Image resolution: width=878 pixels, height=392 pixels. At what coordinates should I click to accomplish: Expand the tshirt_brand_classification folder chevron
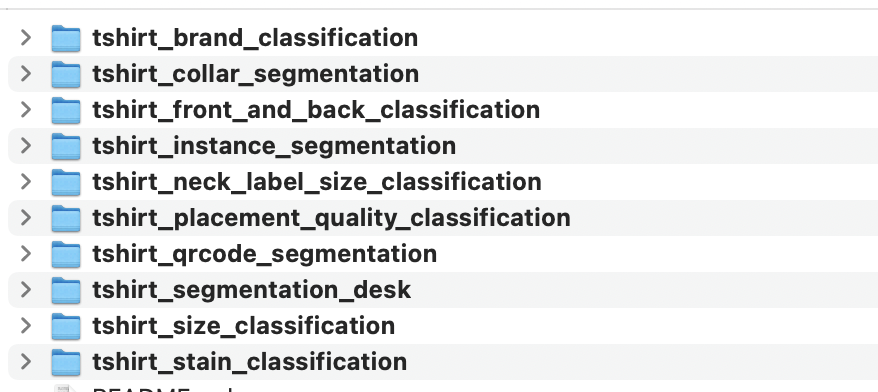(26, 38)
